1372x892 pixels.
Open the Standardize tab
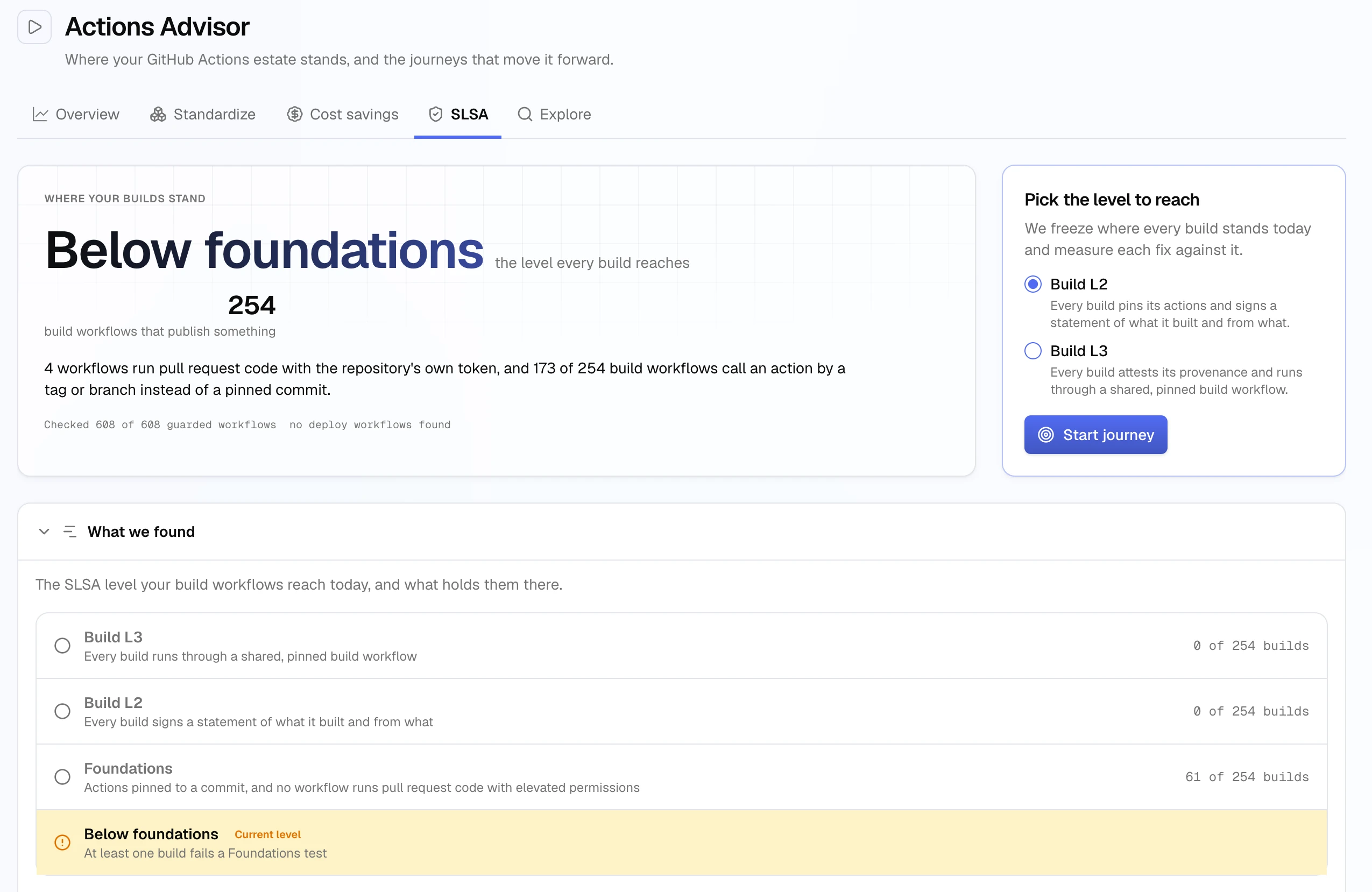click(x=202, y=114)
